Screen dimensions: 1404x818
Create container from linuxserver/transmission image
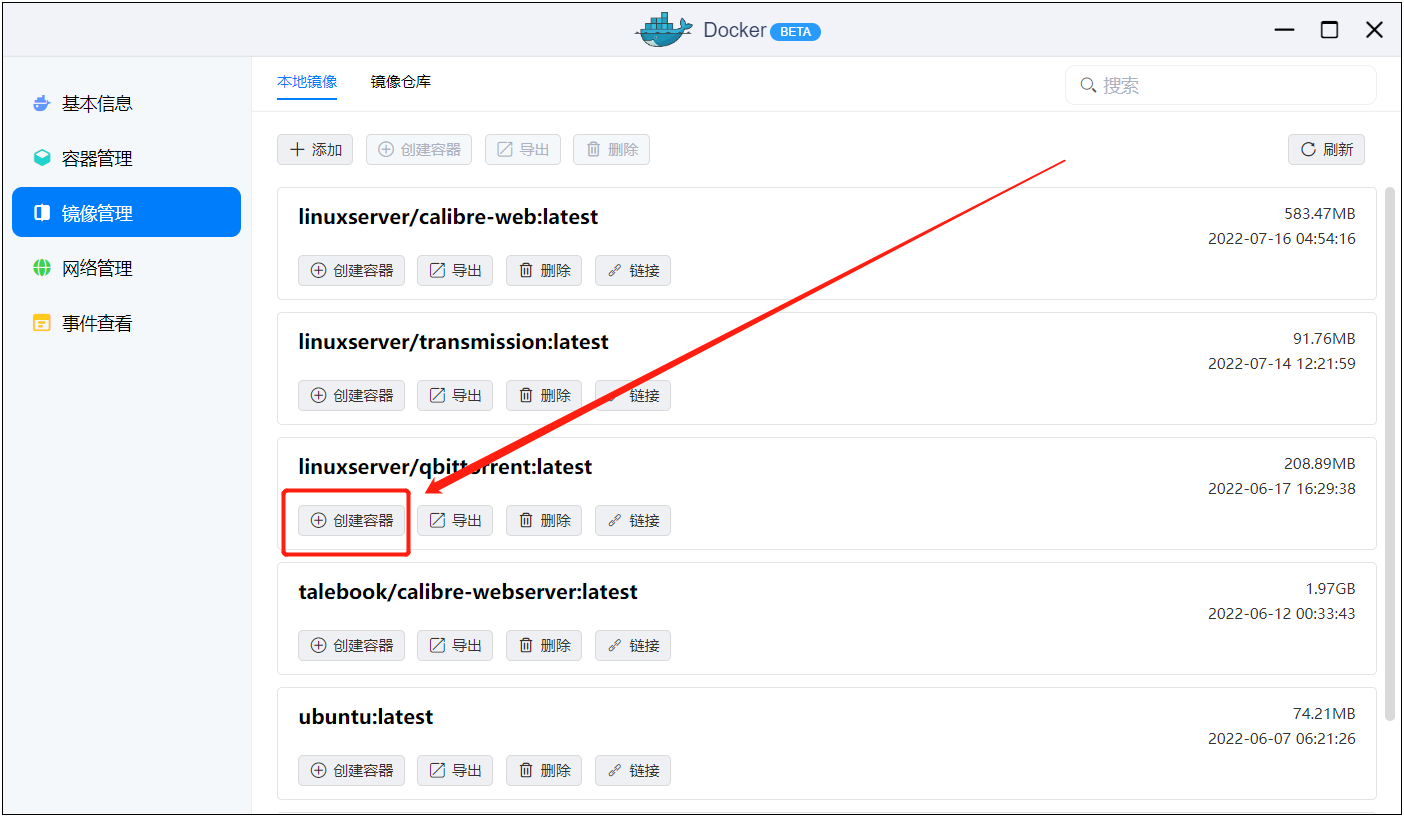click(351, 396)
